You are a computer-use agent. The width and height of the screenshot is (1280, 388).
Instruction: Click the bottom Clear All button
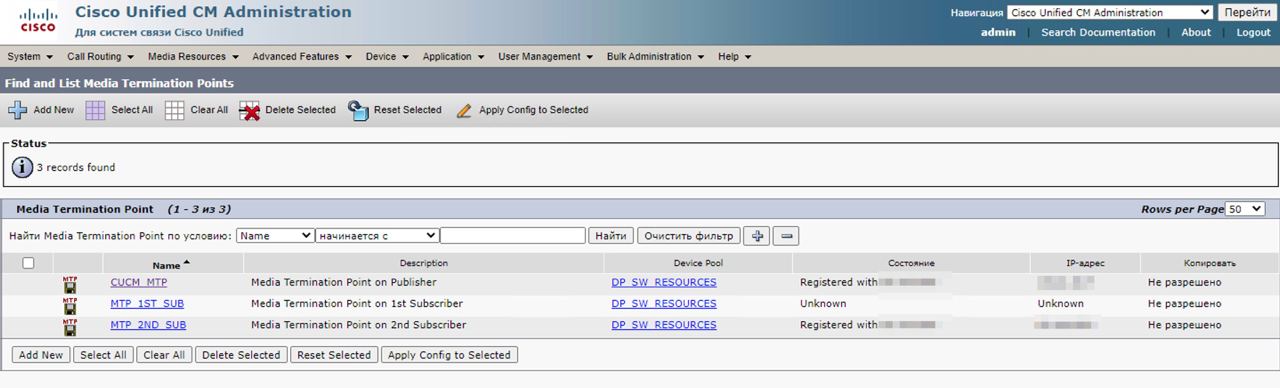(164, 355)
